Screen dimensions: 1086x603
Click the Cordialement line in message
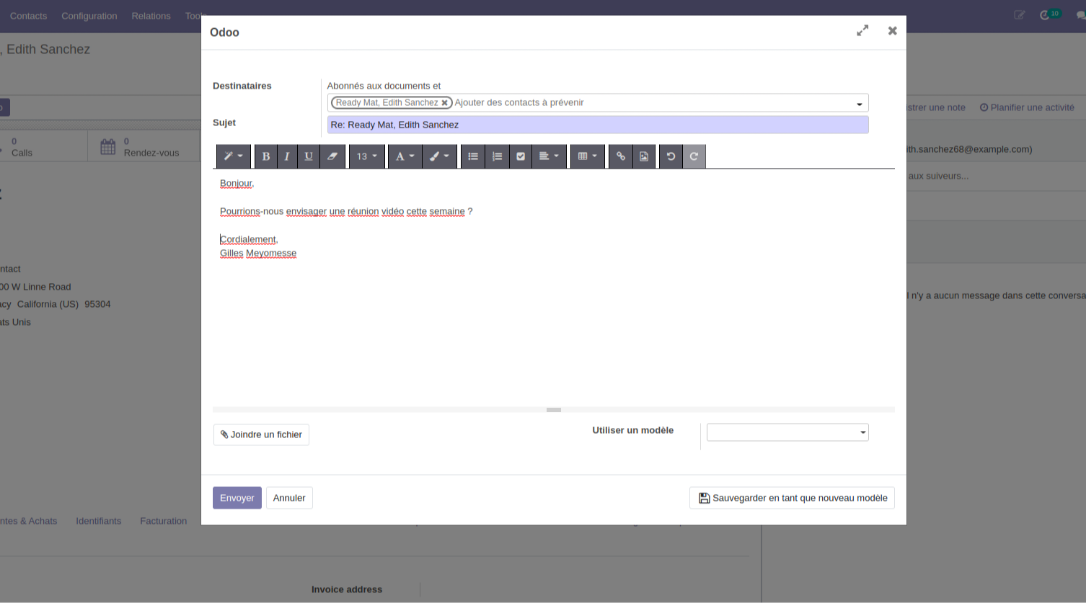coord(249,240)
